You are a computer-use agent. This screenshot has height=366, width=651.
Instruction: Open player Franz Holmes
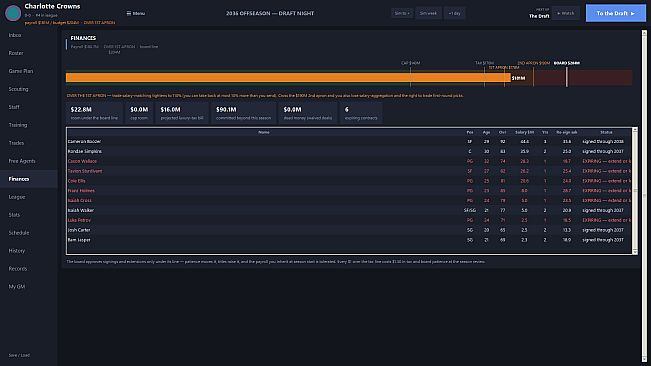(x=81, y=191)
